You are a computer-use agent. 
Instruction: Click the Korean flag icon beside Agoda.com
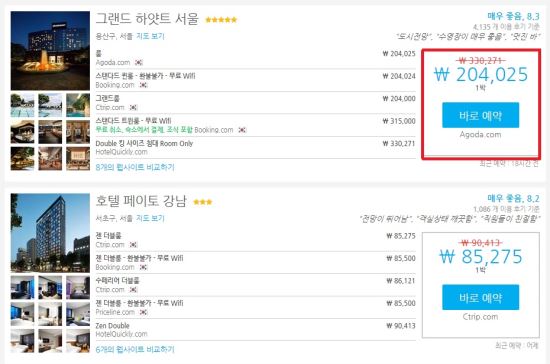point(139,63)
